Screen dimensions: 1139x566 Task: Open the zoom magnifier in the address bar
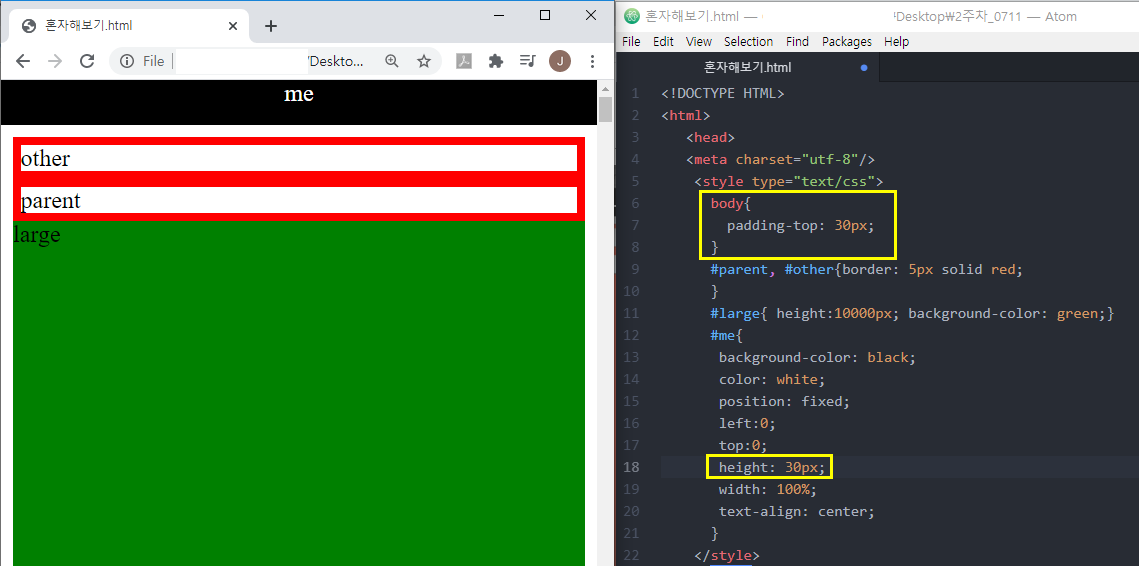[392, 61]
